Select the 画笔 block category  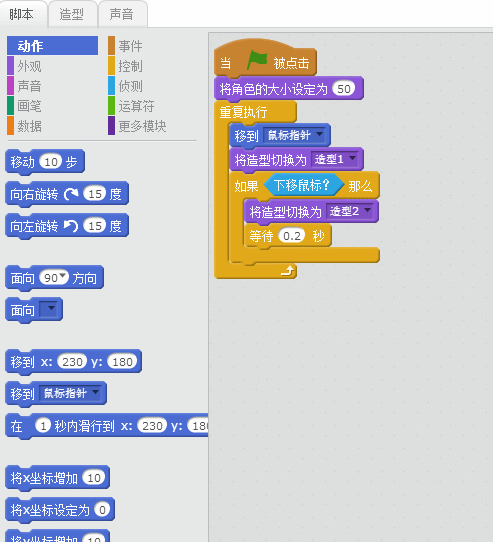point(29,106)
